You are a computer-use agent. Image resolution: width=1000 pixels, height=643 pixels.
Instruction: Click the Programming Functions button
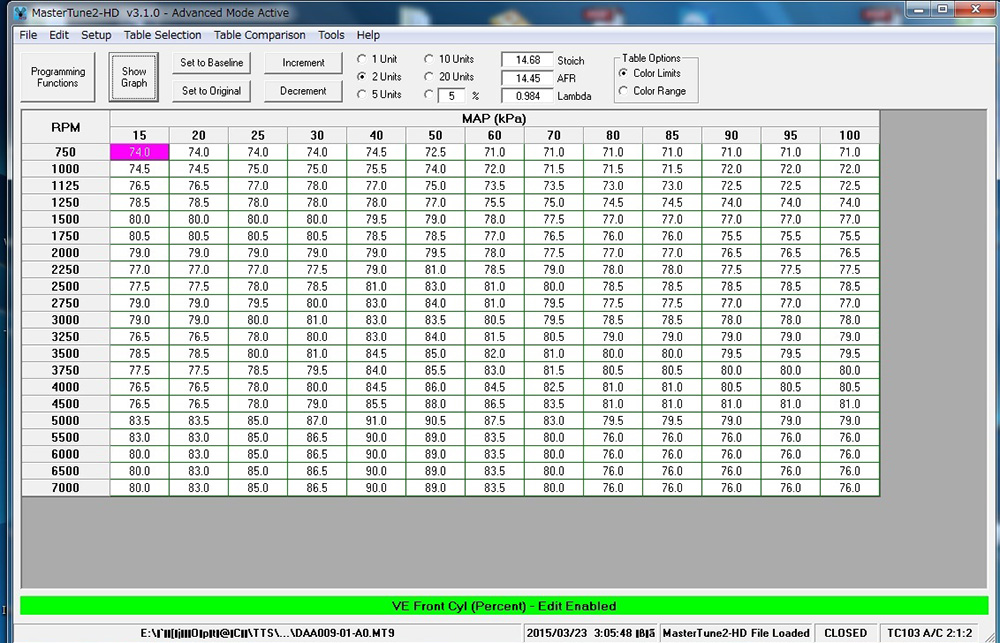(x=58, y=77)
